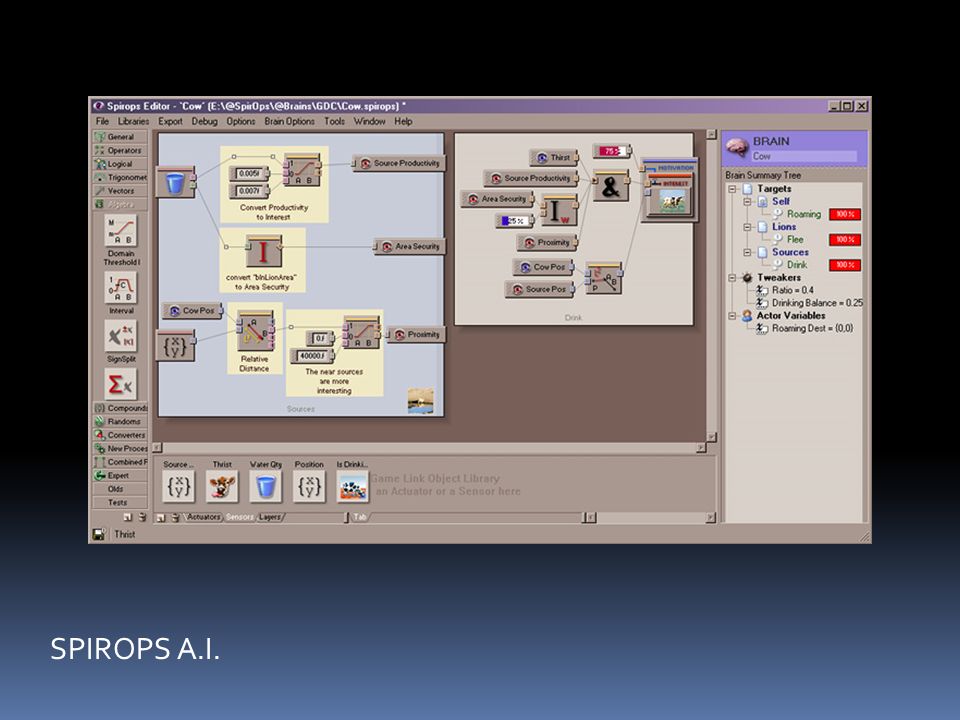Viewport: 960px width, 720px height.
Task: Click the Cow name field under BRAIN
Action: (803, 157)
